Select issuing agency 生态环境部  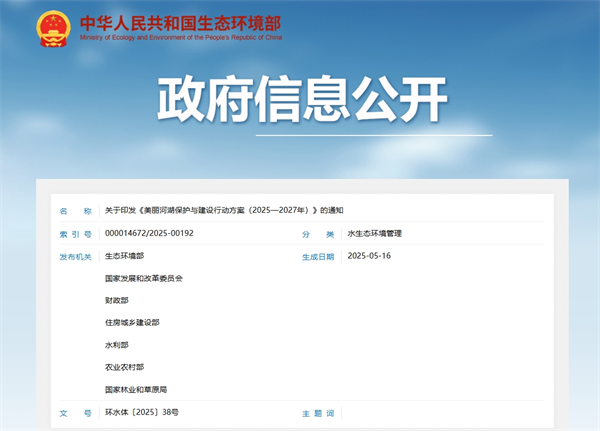click(x=124, y=256)
